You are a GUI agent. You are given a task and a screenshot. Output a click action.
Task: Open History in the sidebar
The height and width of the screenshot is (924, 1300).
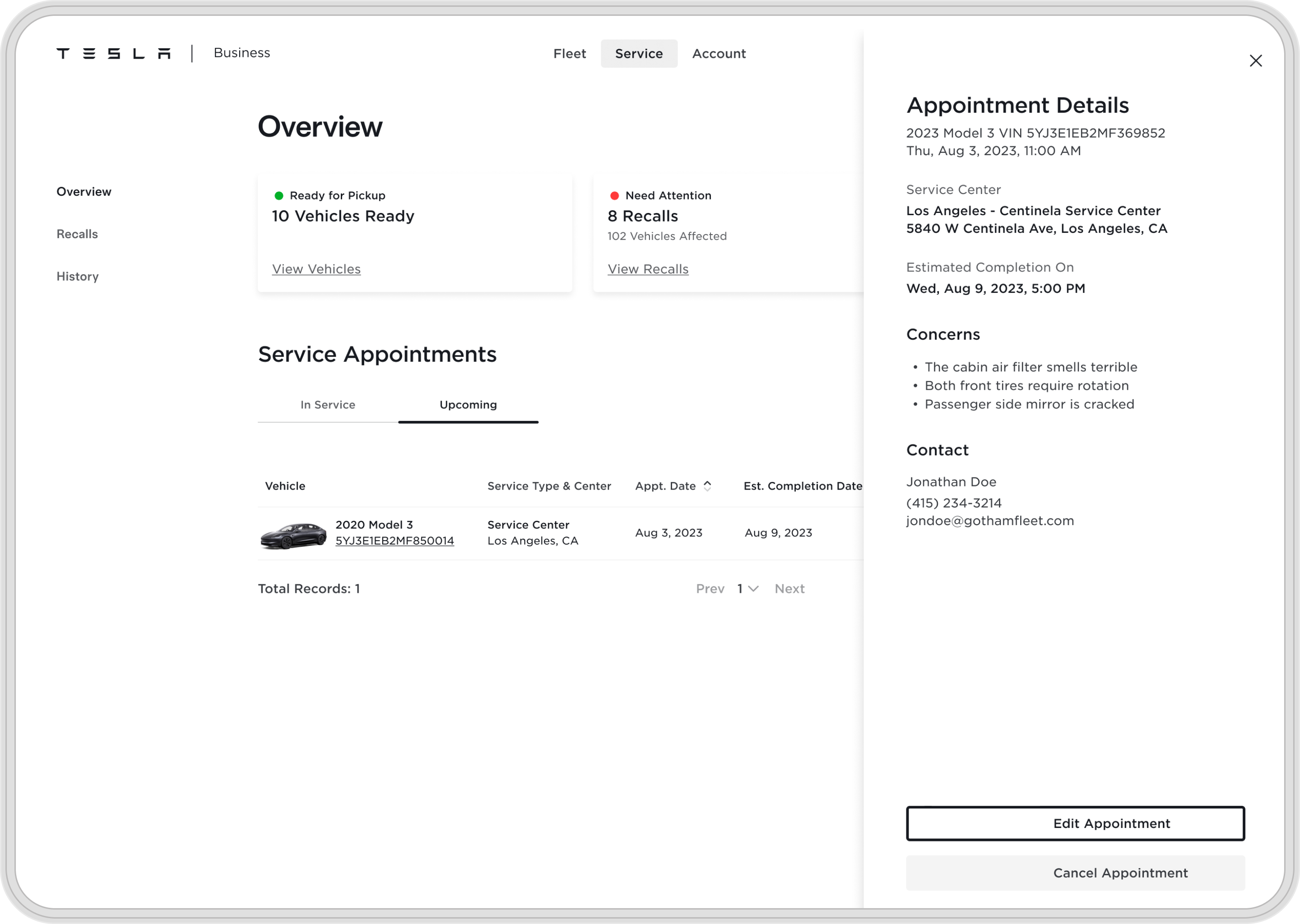click(x=77, y=277)
